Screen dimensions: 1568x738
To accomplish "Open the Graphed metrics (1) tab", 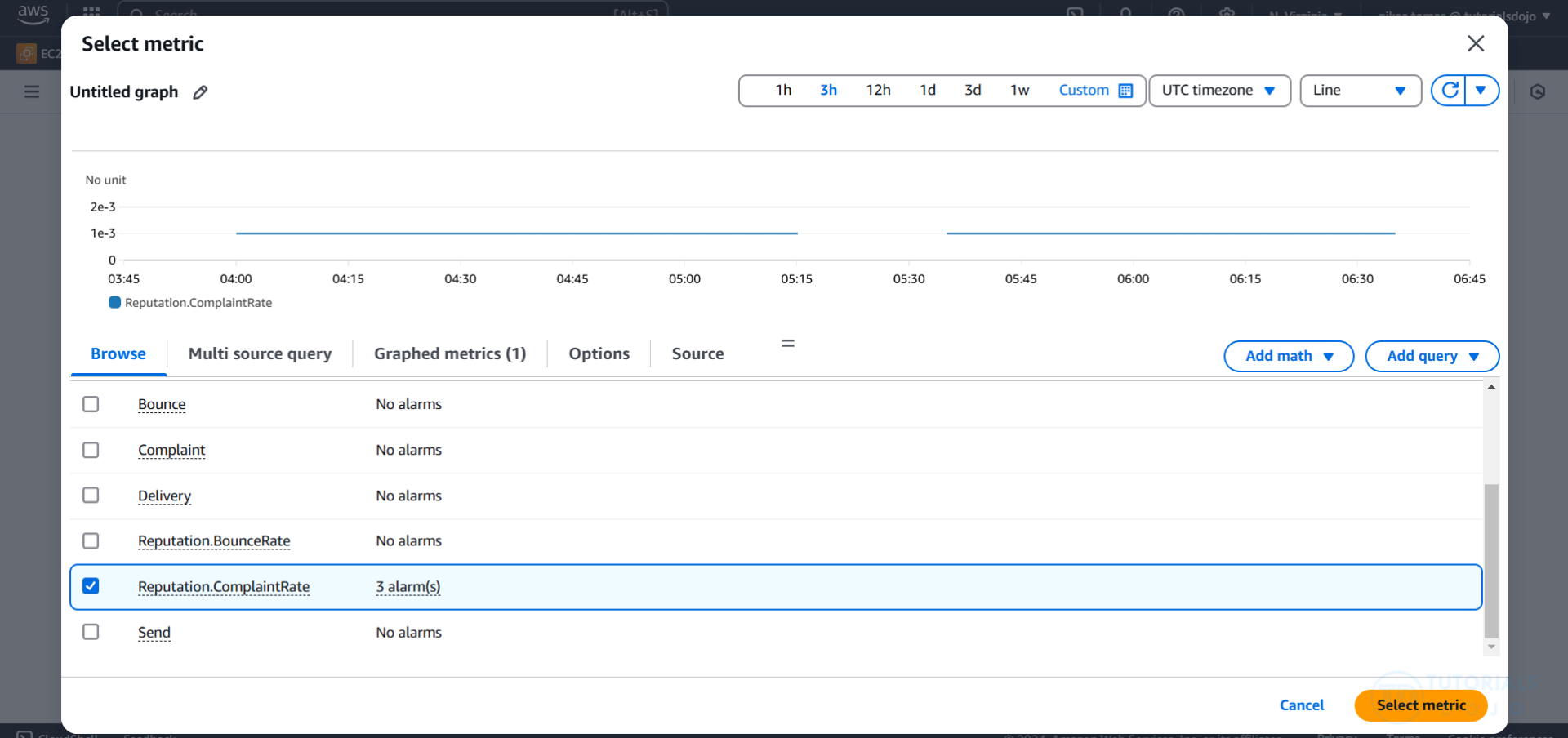I will [450, 353].
